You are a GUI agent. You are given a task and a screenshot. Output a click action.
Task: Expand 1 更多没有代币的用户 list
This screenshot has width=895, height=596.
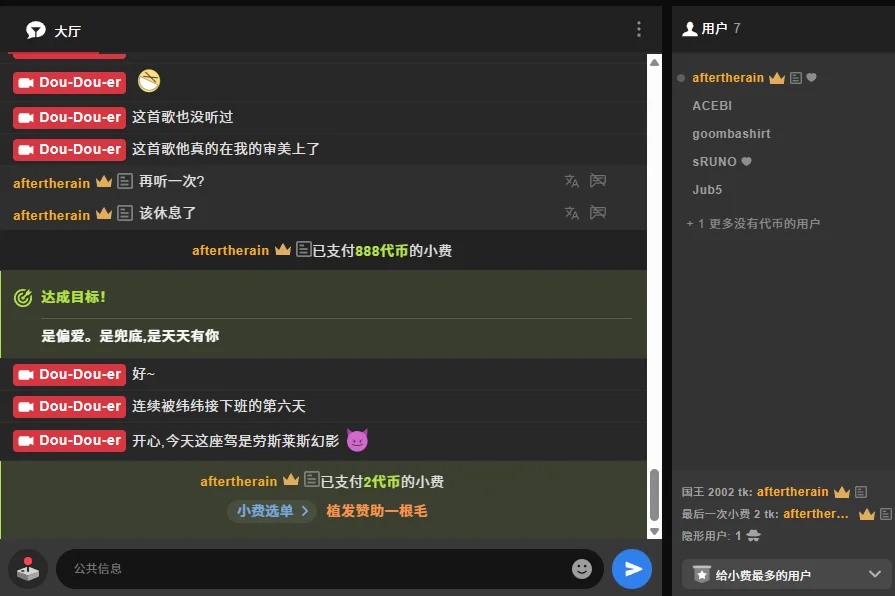tap(753, 224)
